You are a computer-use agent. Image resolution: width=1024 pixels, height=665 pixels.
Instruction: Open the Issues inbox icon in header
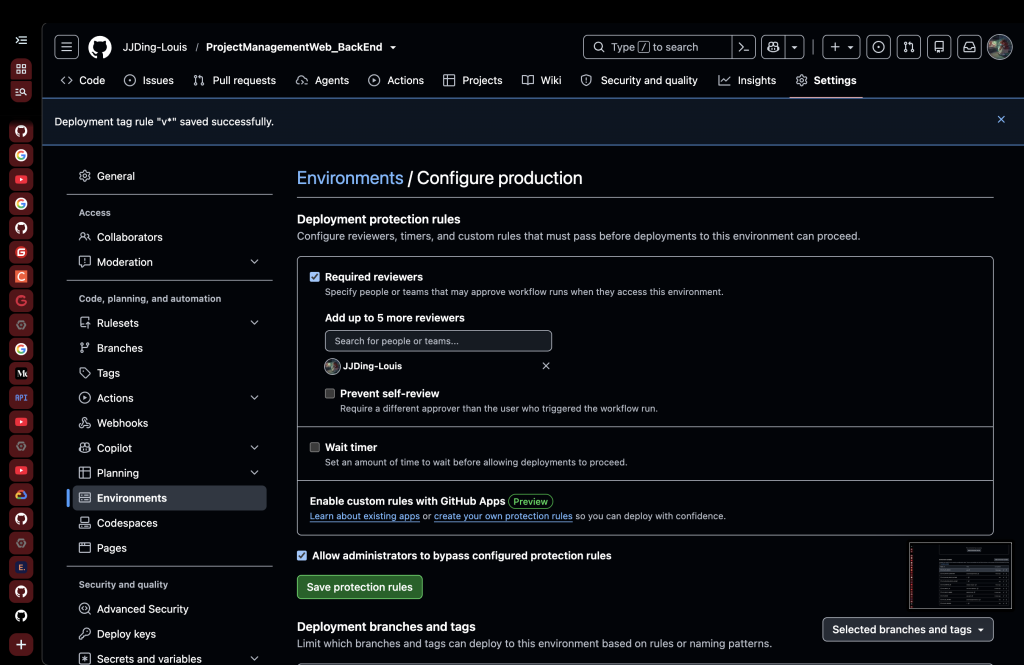tap(878, 47)
